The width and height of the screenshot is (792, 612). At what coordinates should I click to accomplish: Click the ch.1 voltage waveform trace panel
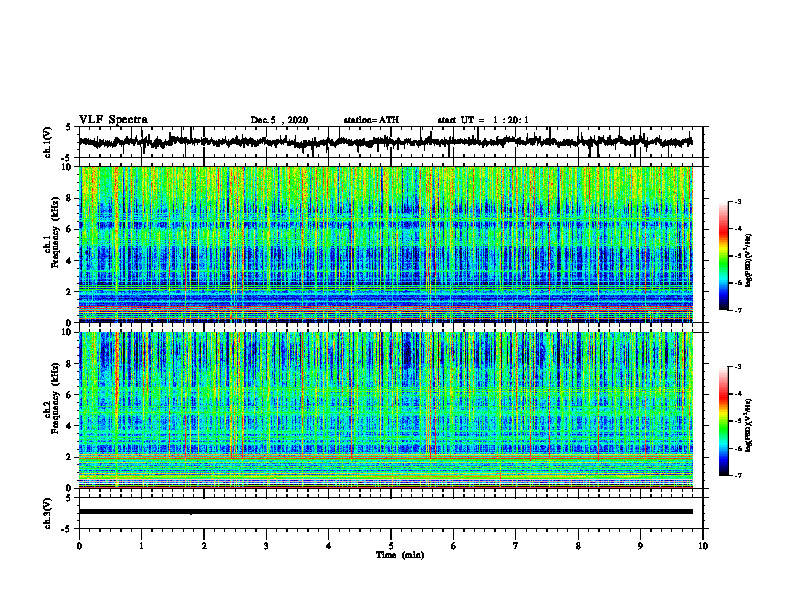pos(391,142)
